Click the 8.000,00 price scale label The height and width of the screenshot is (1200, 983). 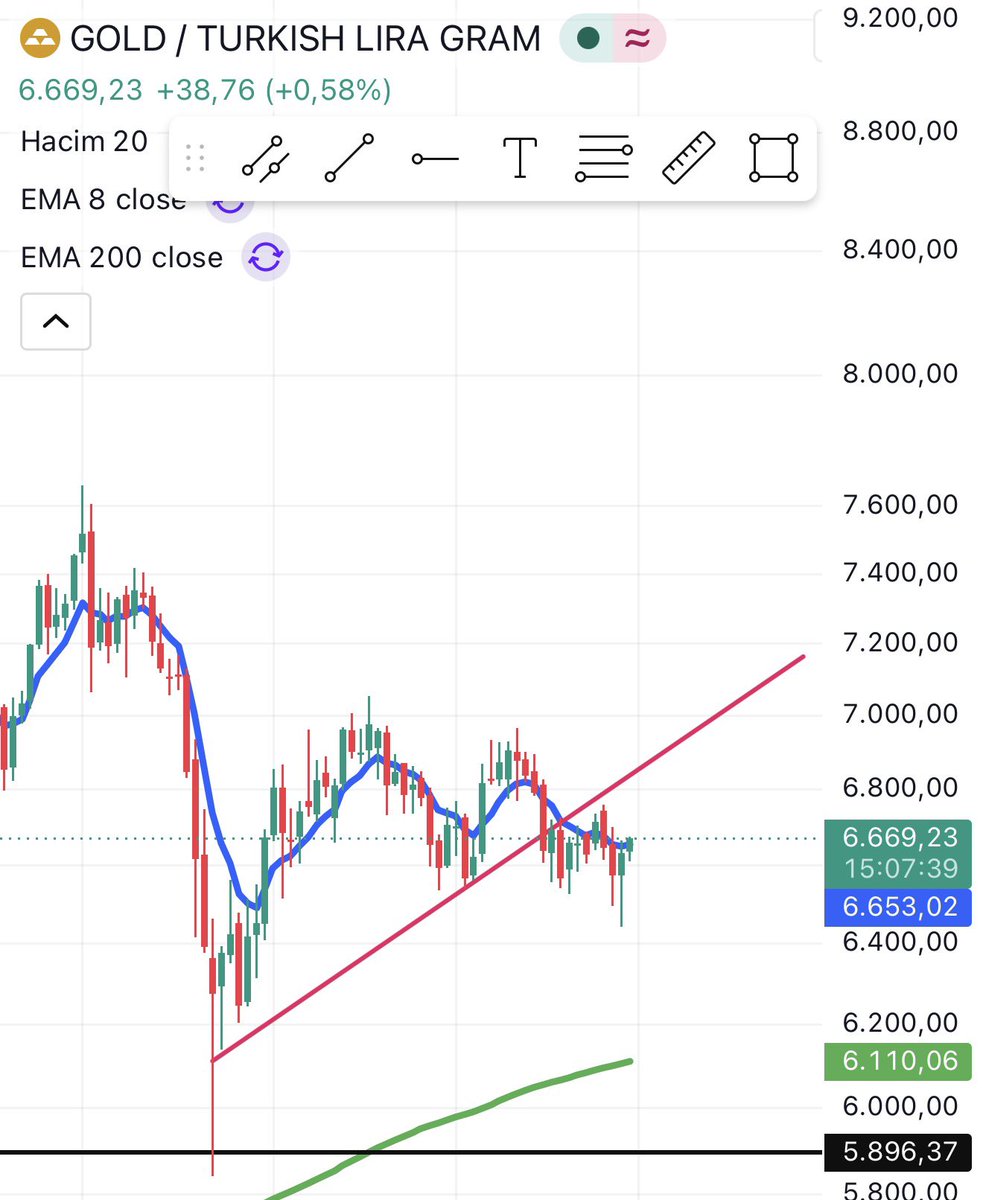point(901,373)
